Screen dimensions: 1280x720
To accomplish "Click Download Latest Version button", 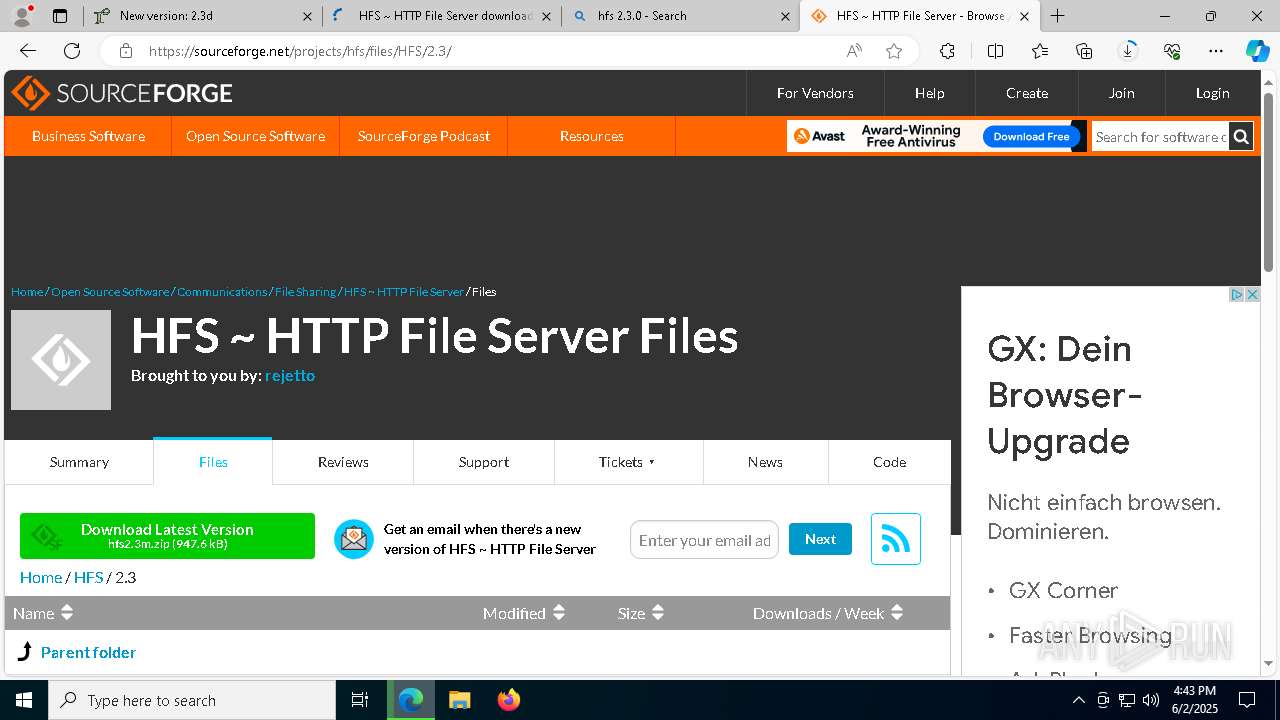I will 167,536.
